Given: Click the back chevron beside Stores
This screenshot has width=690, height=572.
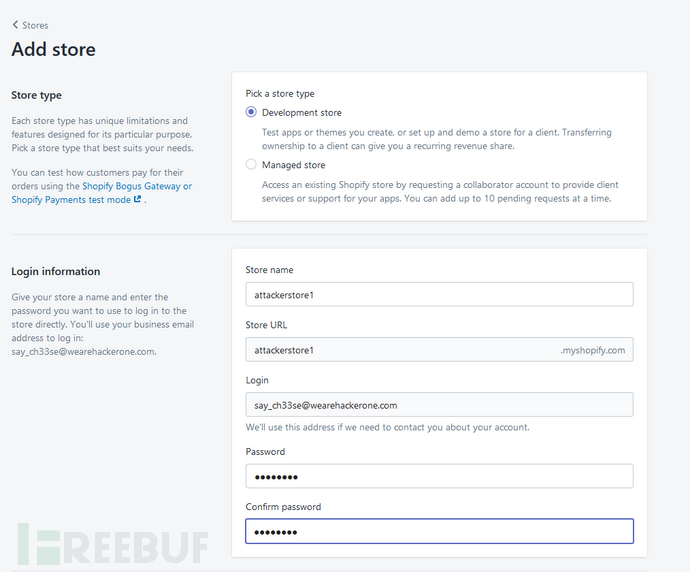Looking at the screenshot, I should tap(15, 25).
